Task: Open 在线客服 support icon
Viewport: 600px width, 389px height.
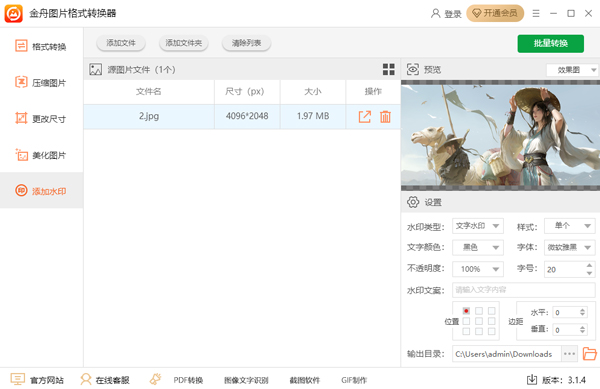Action: [86, 379]
